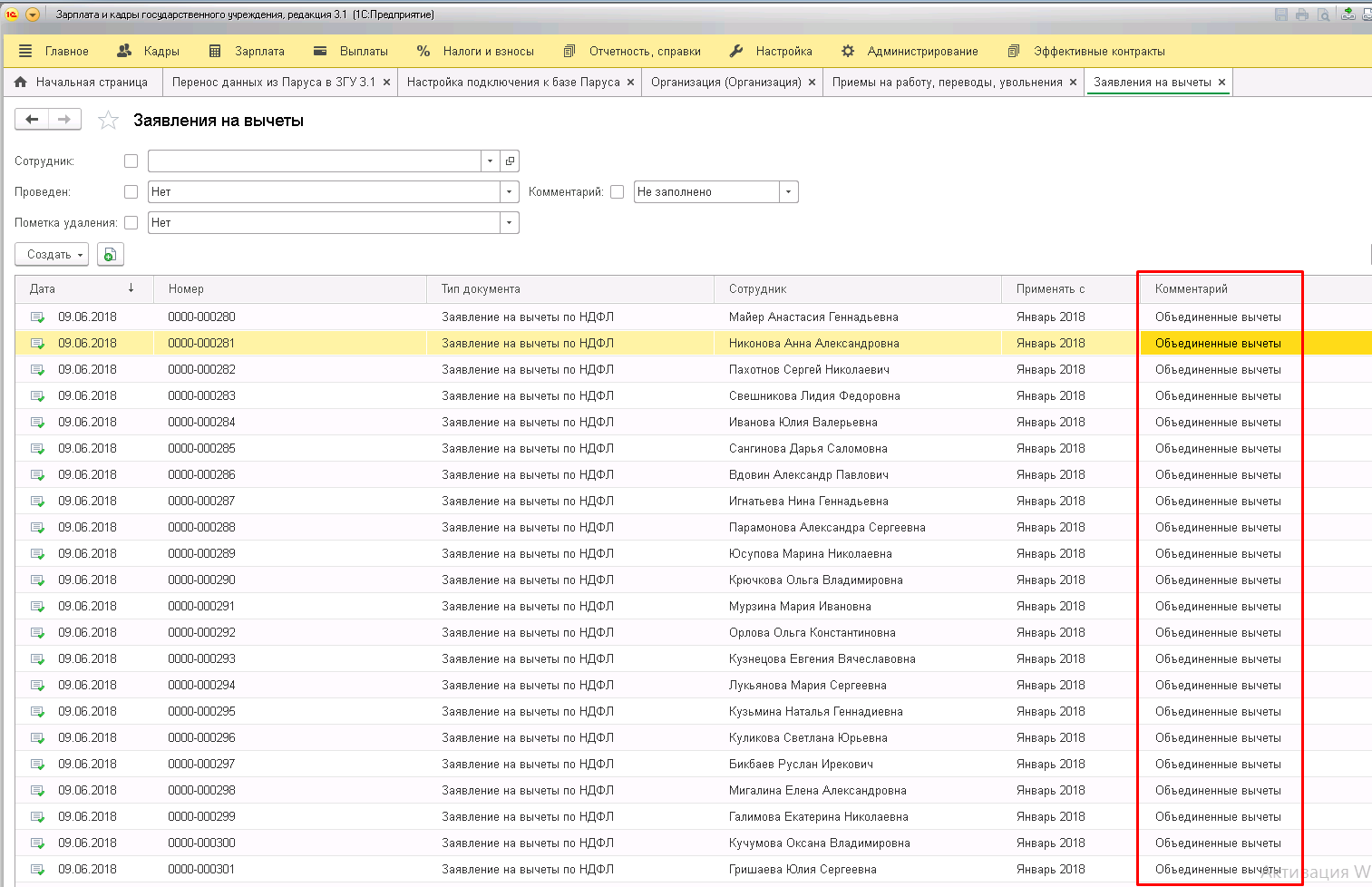Click the open-selection icon beside the Сотрудник field

tap(510, 161)
